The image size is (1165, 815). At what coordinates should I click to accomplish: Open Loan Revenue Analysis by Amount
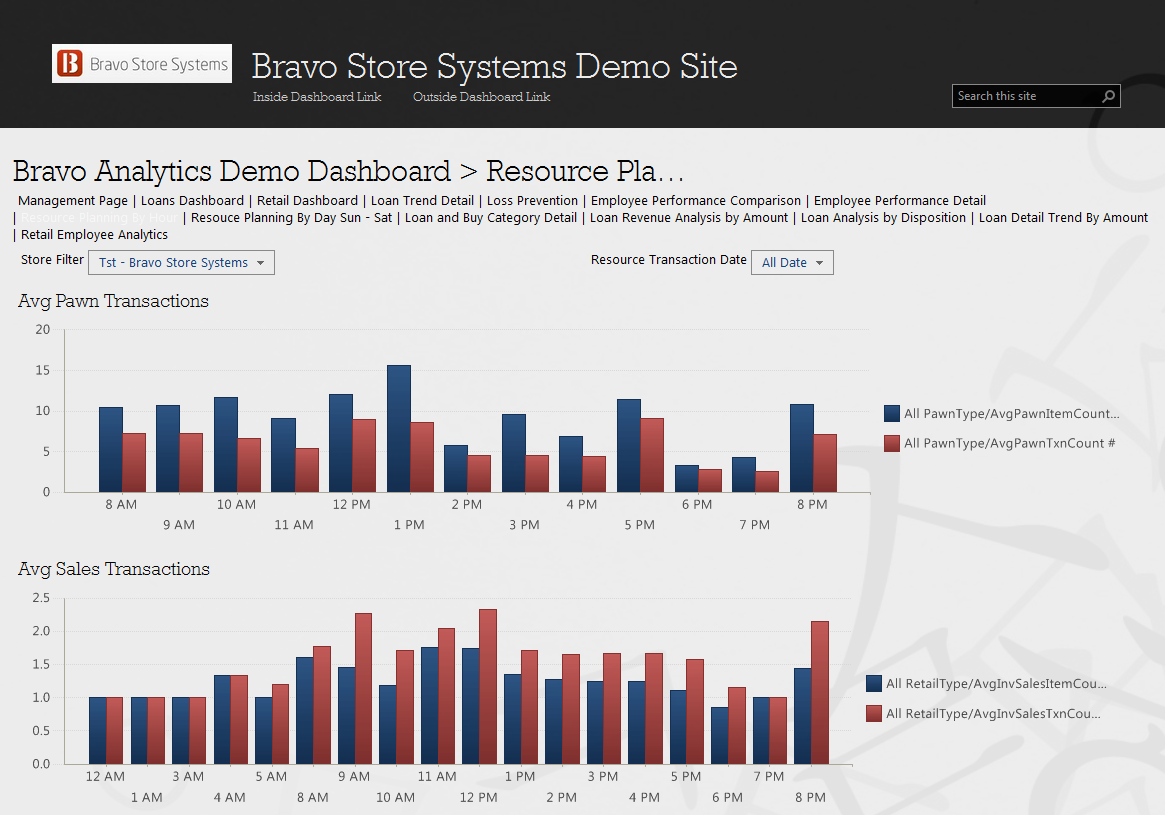(689, 218)
